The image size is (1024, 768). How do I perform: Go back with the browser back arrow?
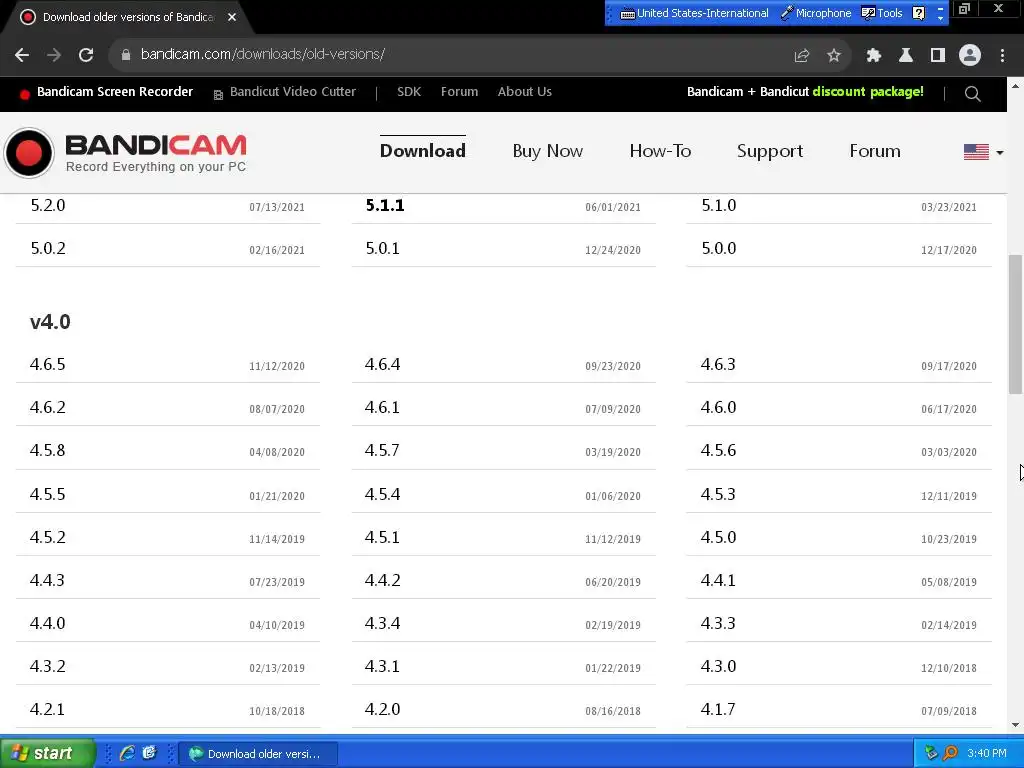[22, 55]
